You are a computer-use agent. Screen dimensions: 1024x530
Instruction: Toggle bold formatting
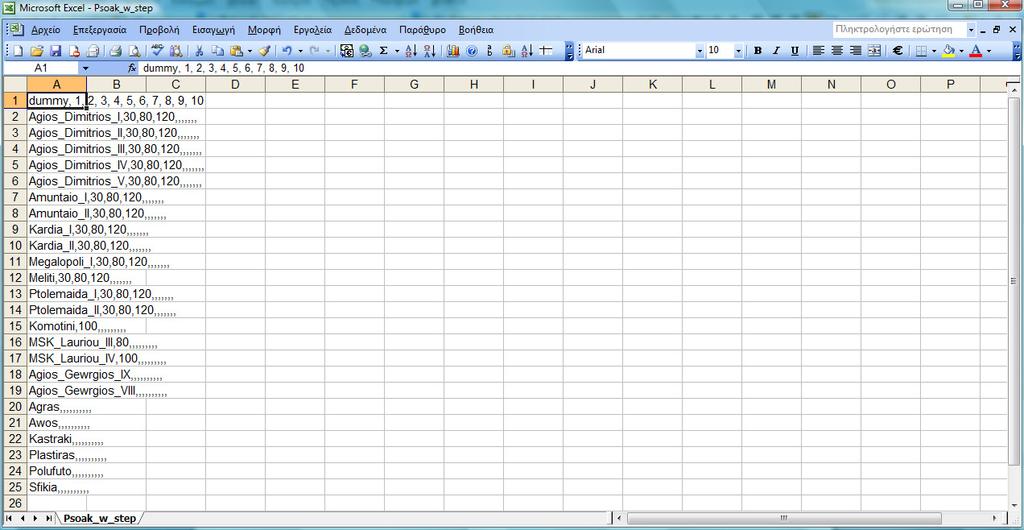coord(758,51)
